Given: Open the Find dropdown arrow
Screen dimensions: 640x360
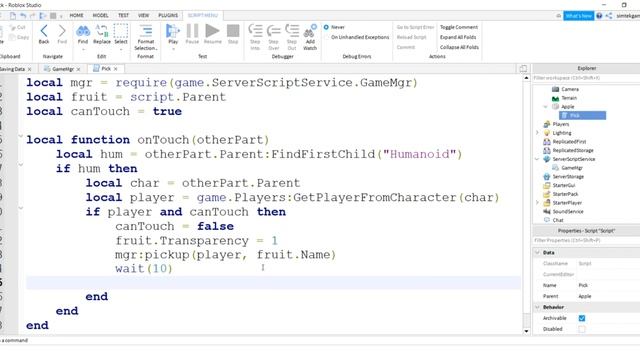Looking at the screenshot, I should (83, 49).
